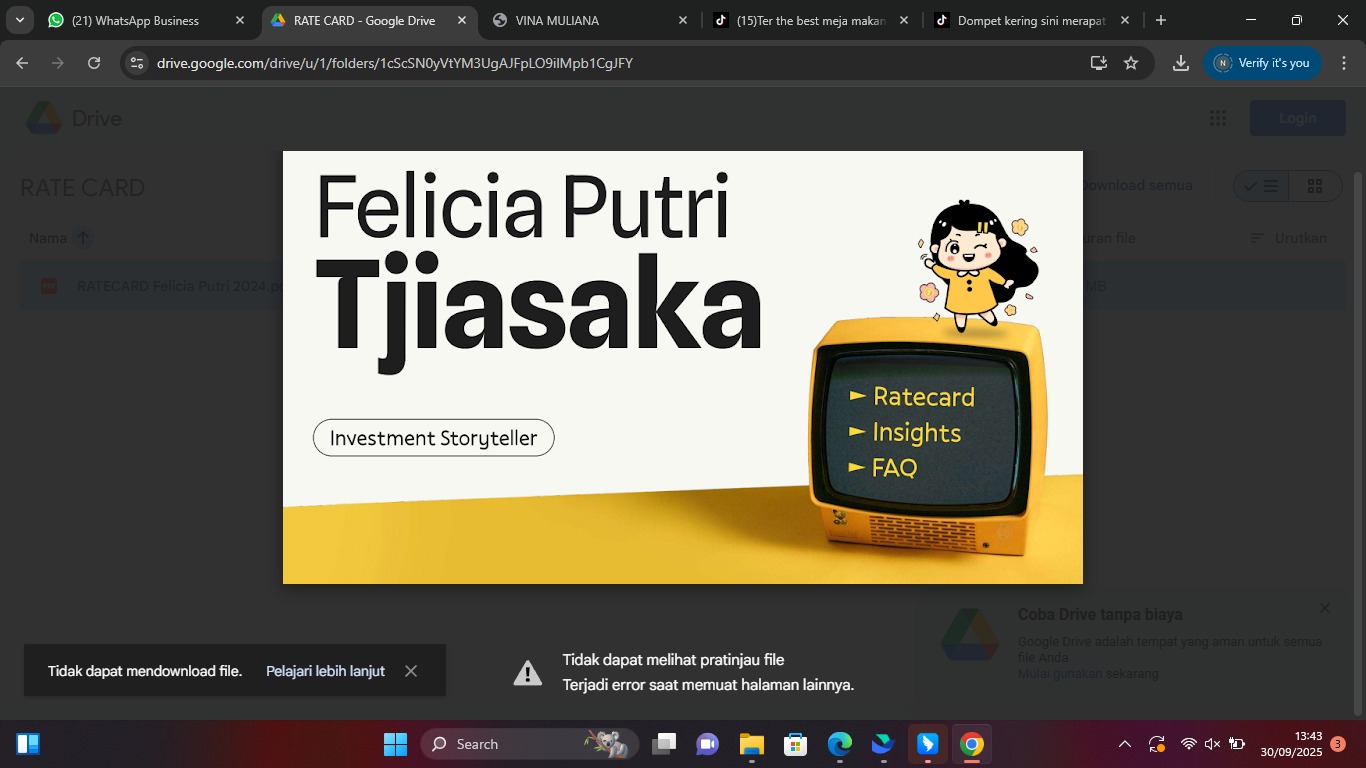Open Chrome's three-dot menu
Screen dimensions: 1366x768
[1343, 63]
